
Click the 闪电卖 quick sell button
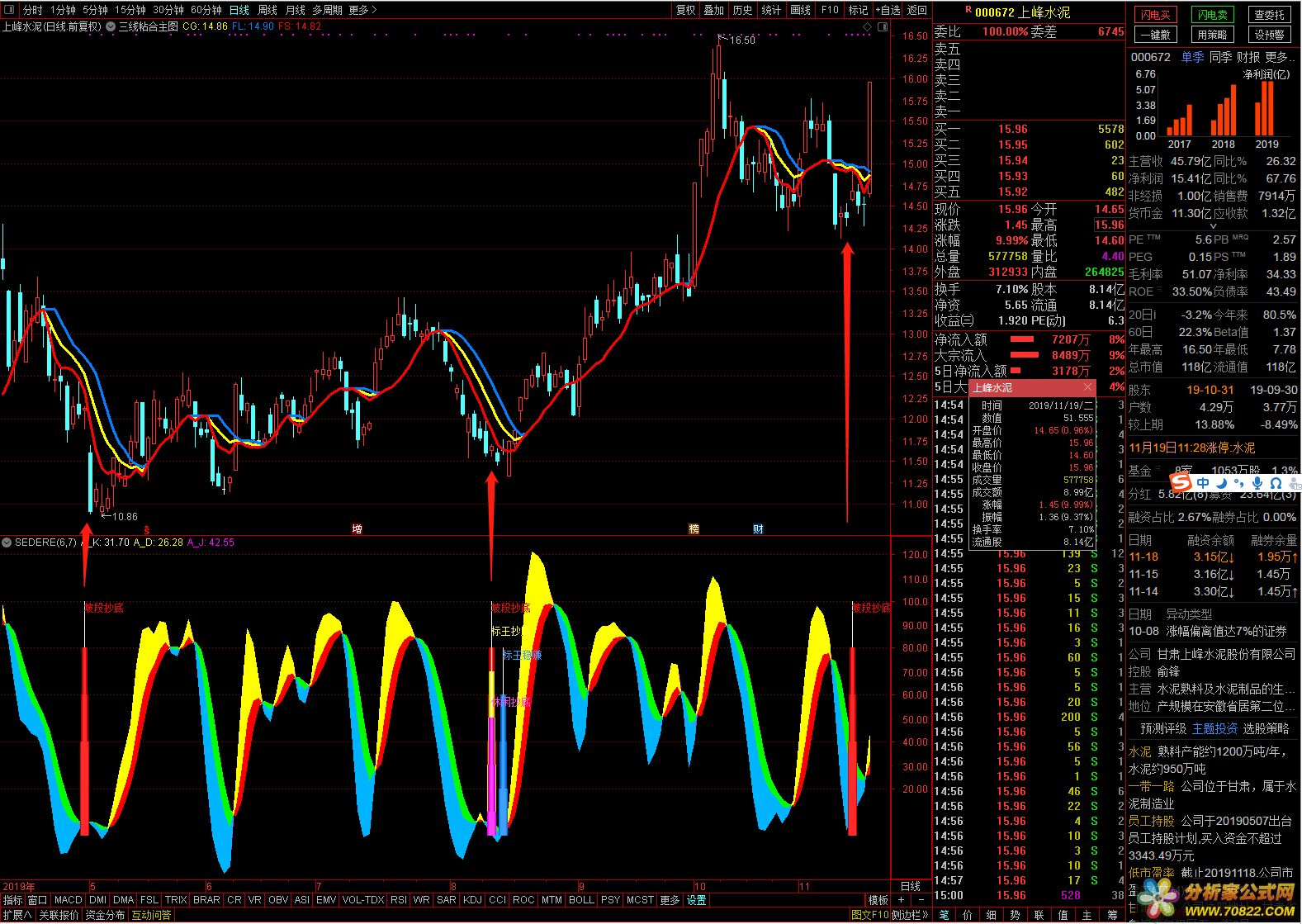(1213, 15)
